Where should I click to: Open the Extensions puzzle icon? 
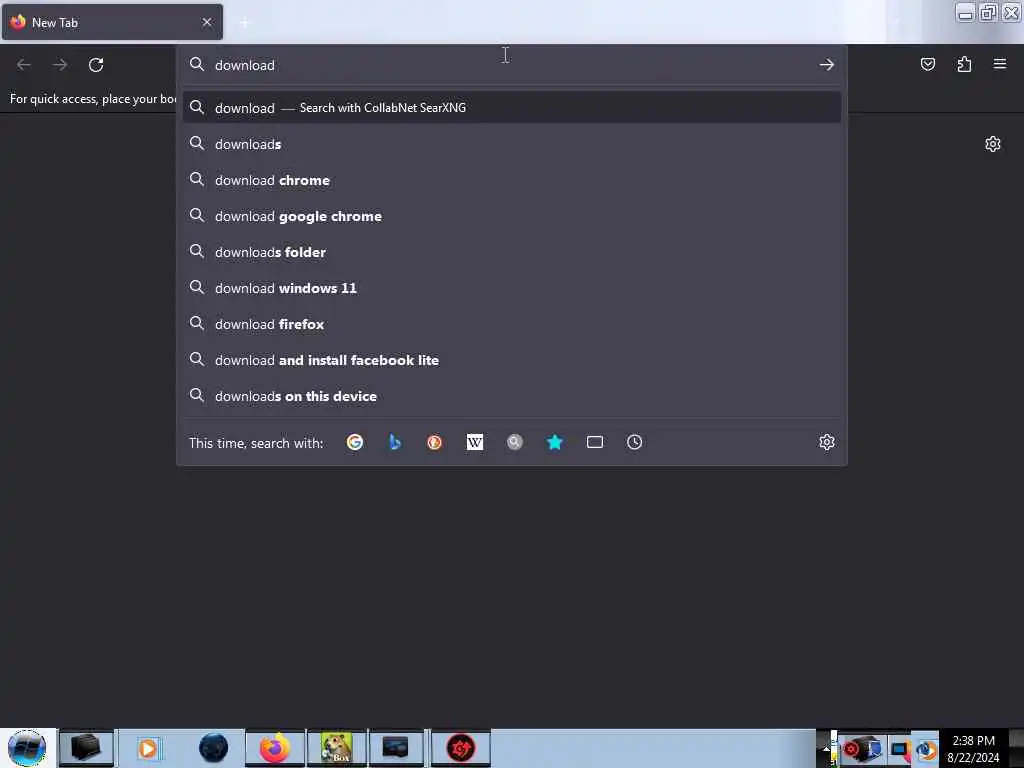click(x=964, y=64)
